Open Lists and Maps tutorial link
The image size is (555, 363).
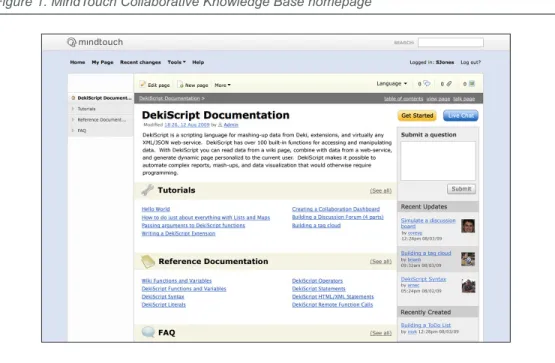[206, 218]
